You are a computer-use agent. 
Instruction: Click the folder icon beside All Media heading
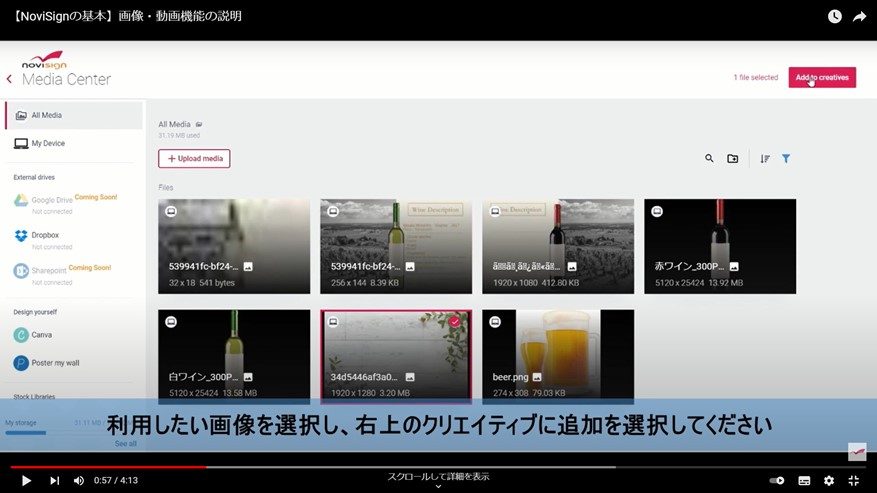199,124
